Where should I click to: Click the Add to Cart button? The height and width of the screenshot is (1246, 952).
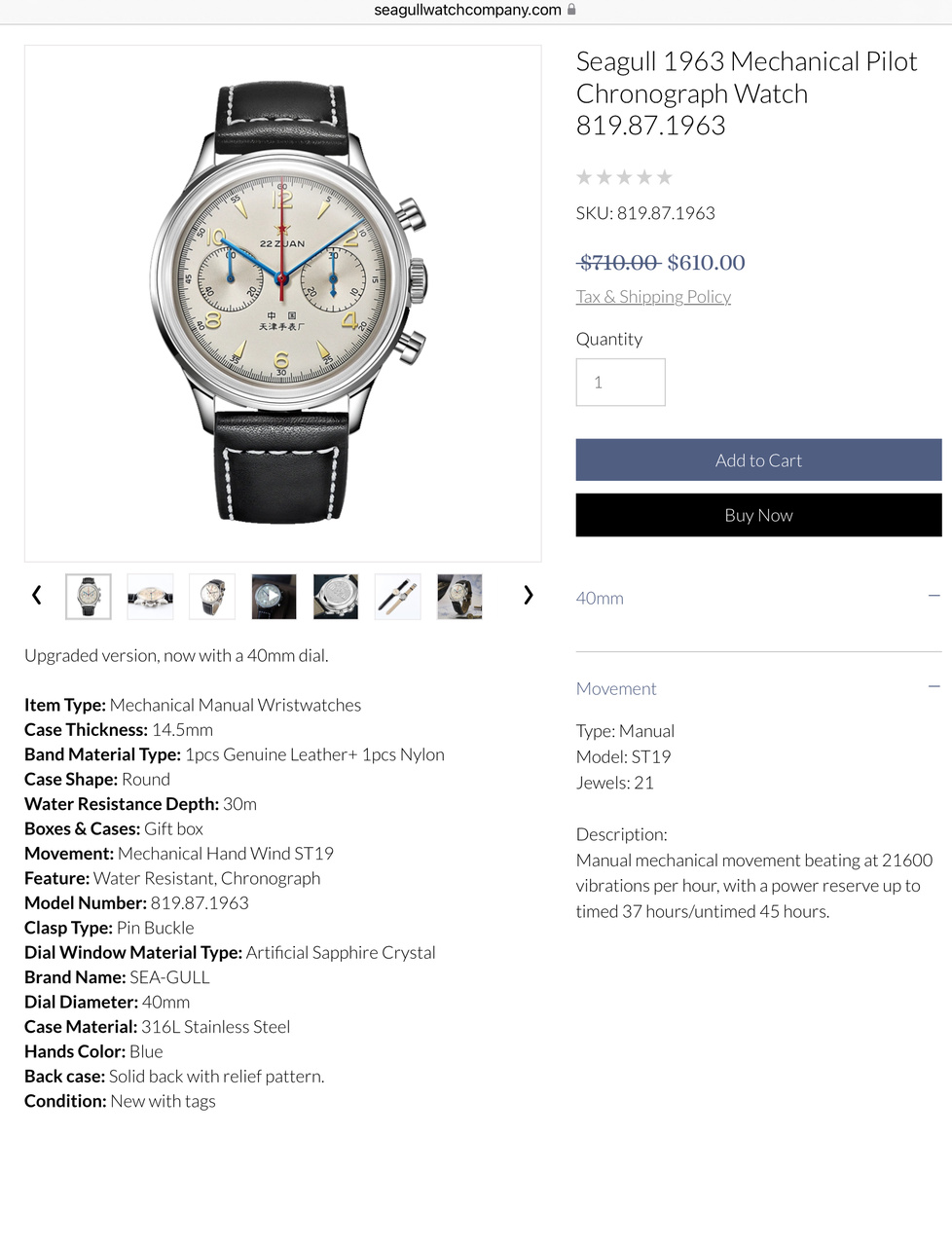click(758, 459)
